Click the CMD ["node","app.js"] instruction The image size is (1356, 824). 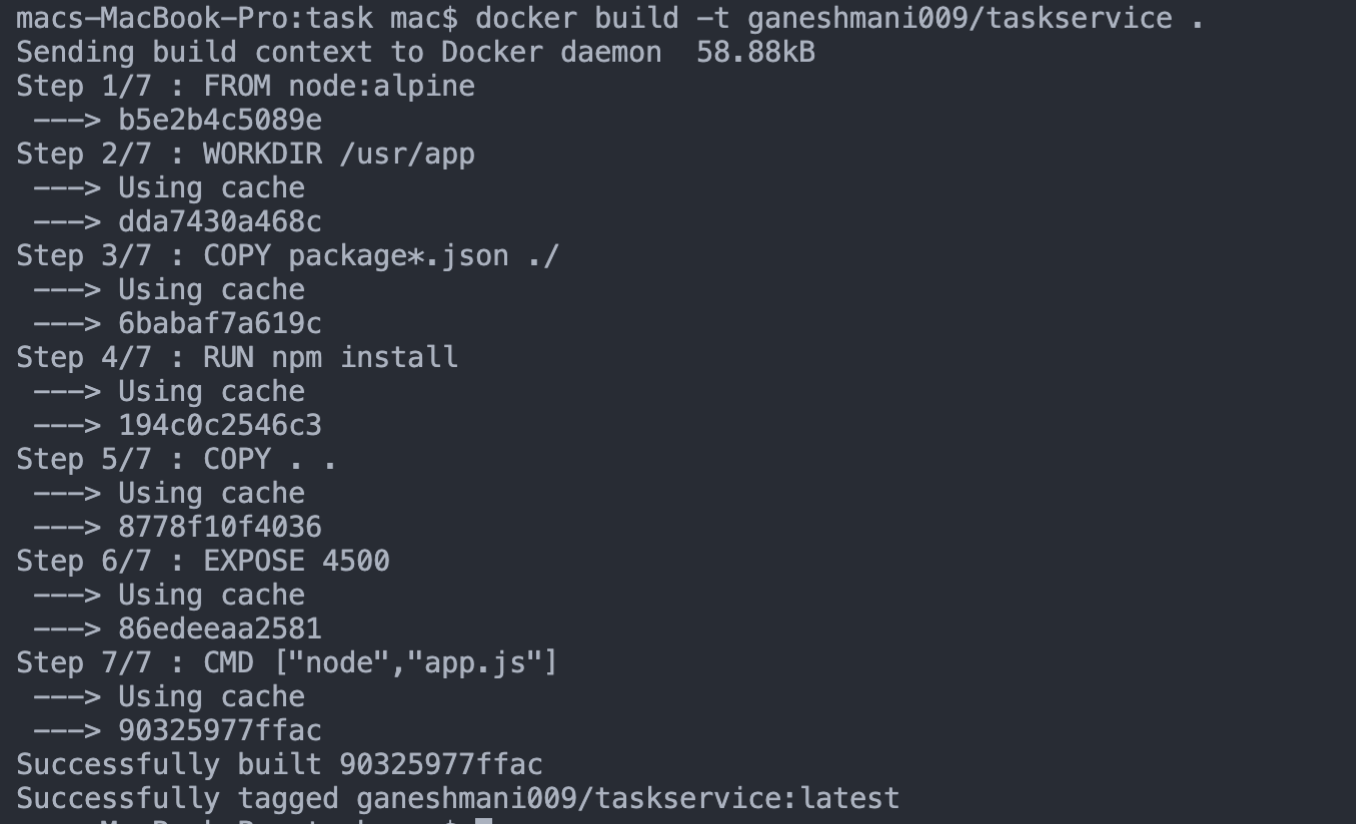pos(380,663)
